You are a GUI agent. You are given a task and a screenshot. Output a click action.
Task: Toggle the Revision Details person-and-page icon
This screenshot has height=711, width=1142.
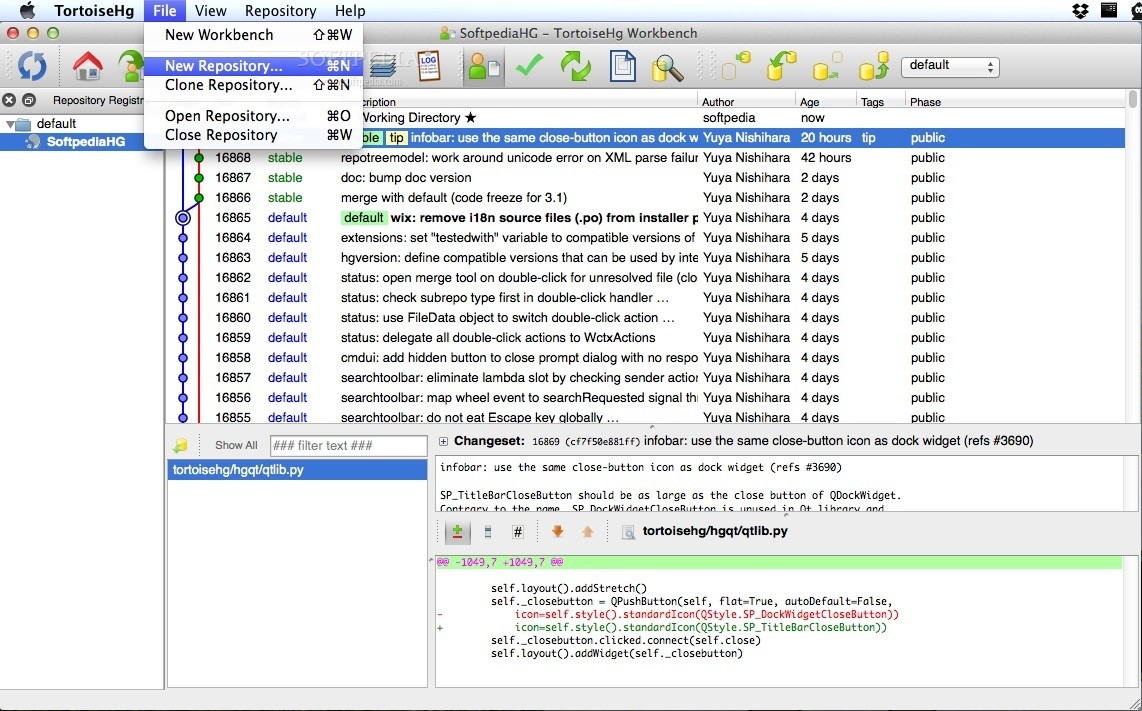pyautogui.click(x=484, y=66)
